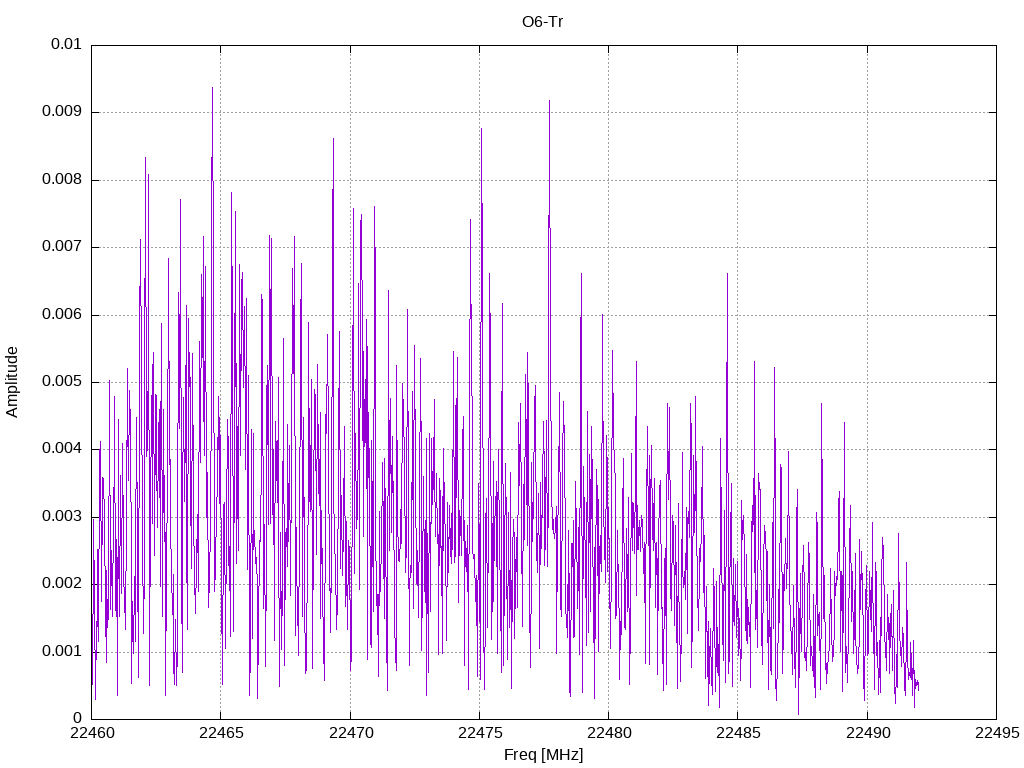
Task: Click the 0.008 y-axis tick label
Action: (x=62, y=179)
